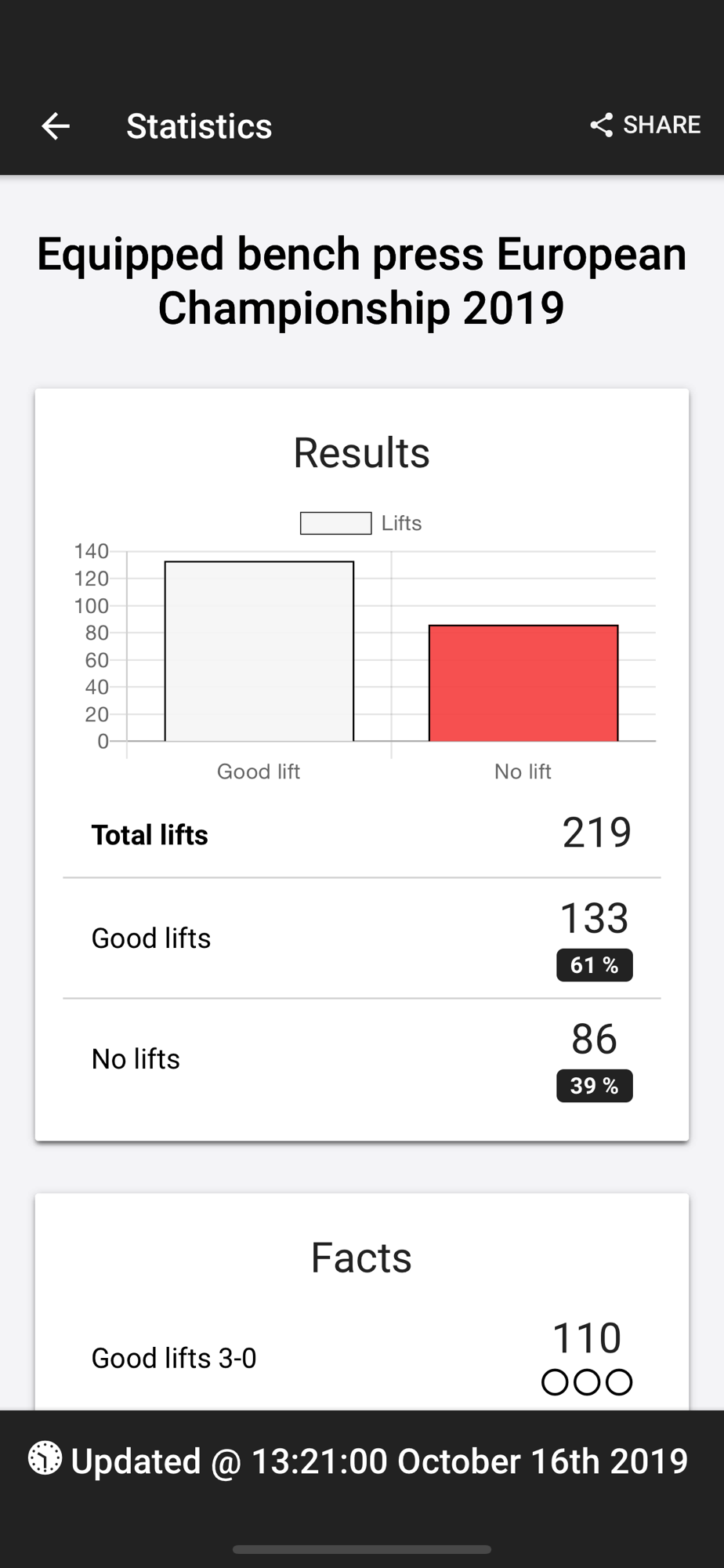Select the Good lift bar
Viewport: 724px width, 1568px height.
259,651
